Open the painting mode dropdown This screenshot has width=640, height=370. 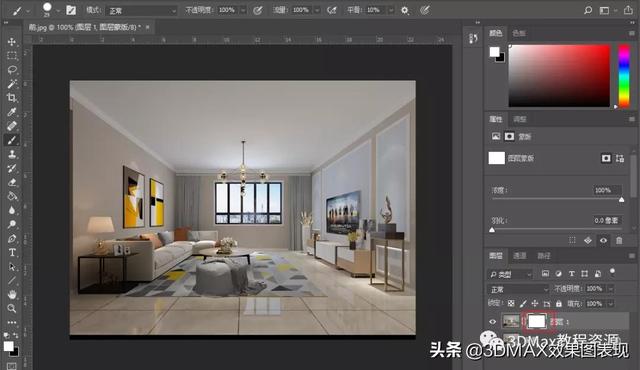141,11
